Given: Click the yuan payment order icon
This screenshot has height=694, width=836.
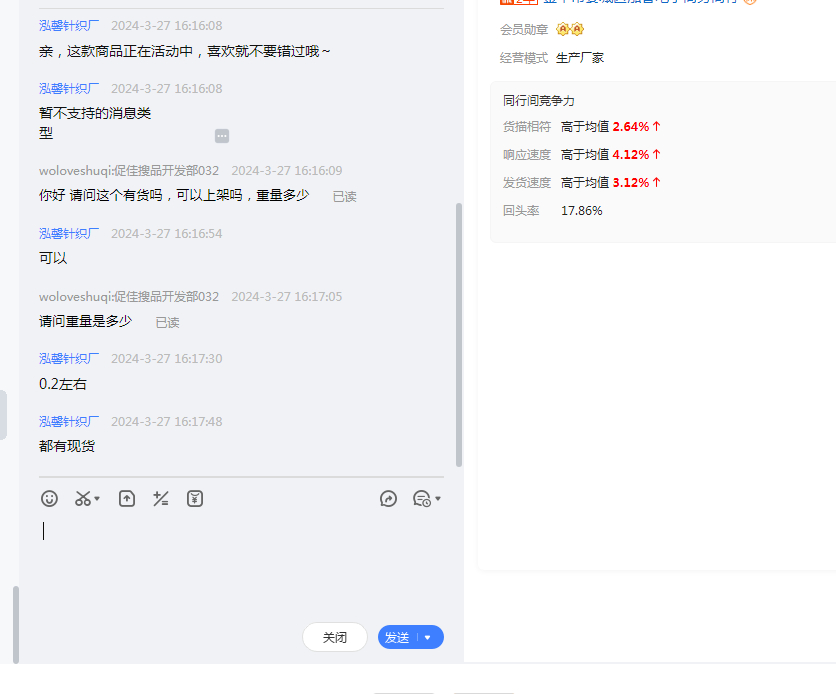Looking at the screenshot, I should pyautogui.click(x=195, y=498).
